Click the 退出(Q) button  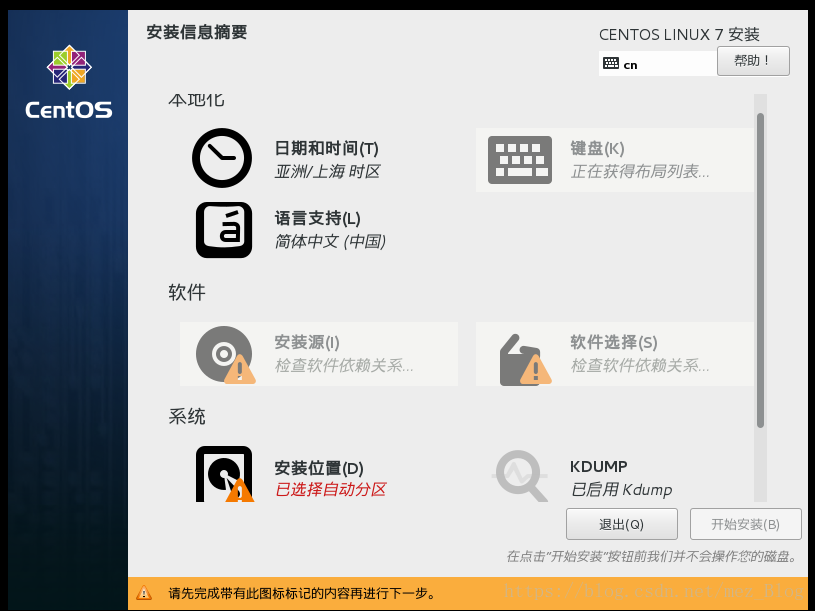click(621, 523)
